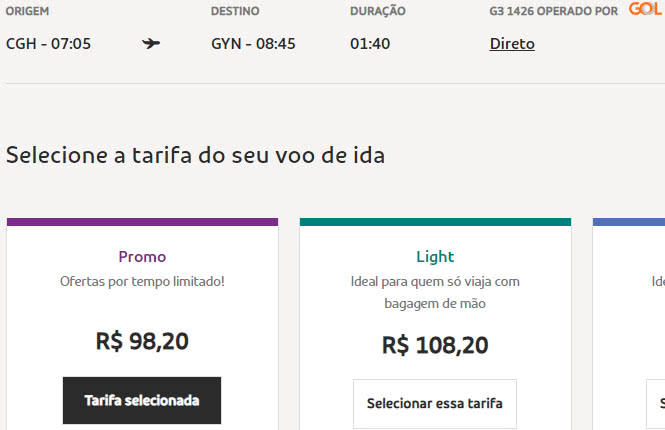Click the GYN - 08:45 arrival info

[253, 44]
